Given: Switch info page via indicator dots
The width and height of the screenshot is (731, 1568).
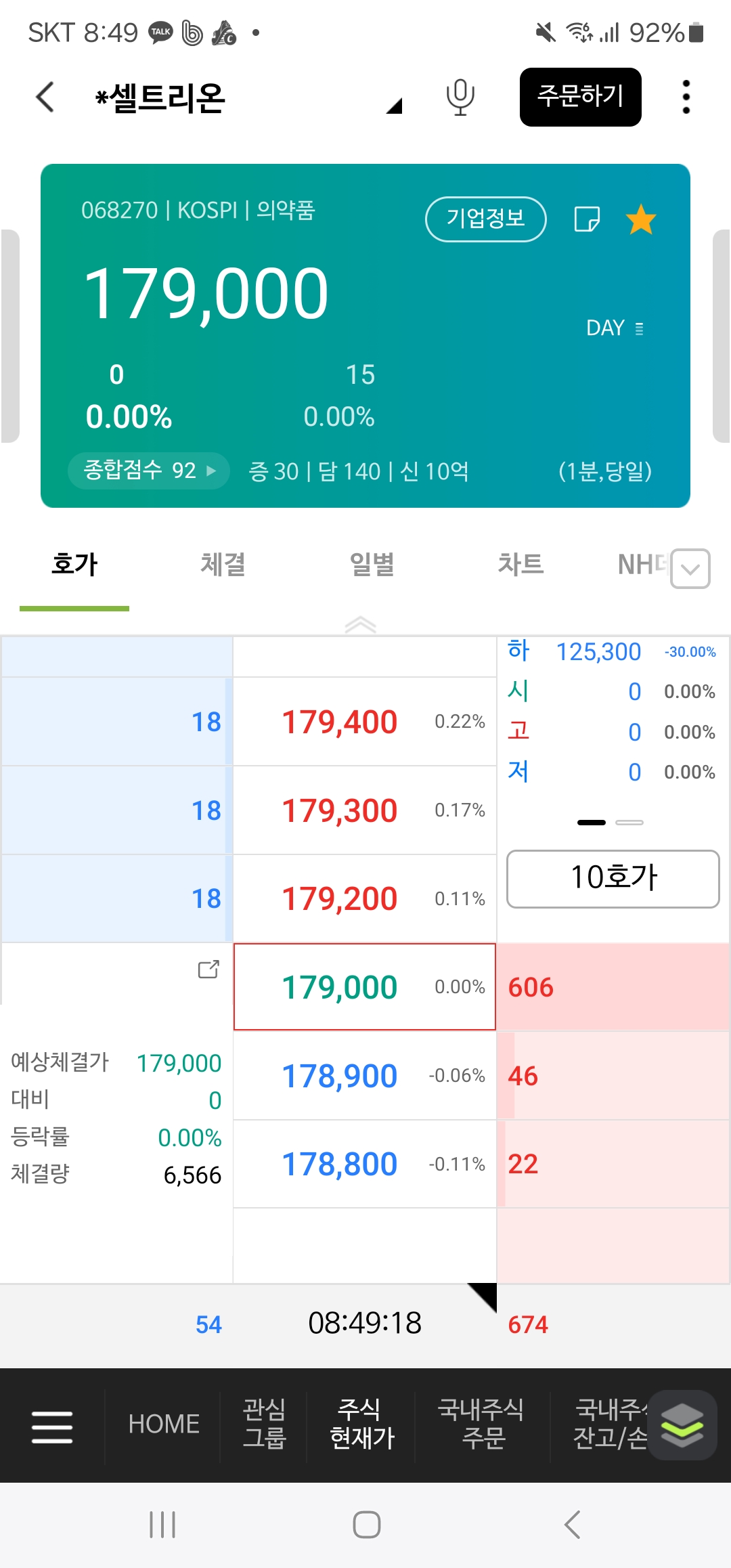Looking at the screenshot, I should point(611,823).
